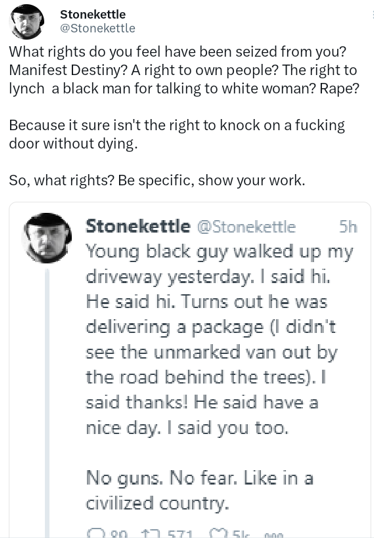
Task: Click the @Stonekettle handle in quoted tweet
Action: 246,227
